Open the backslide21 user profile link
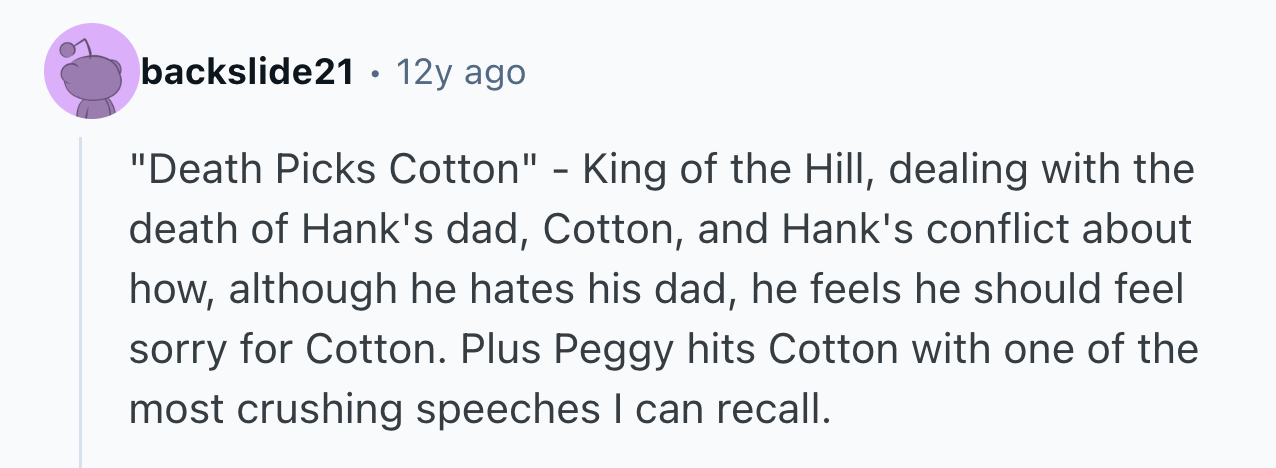Viewport: 1276px width, 468px height. point(247,72)
